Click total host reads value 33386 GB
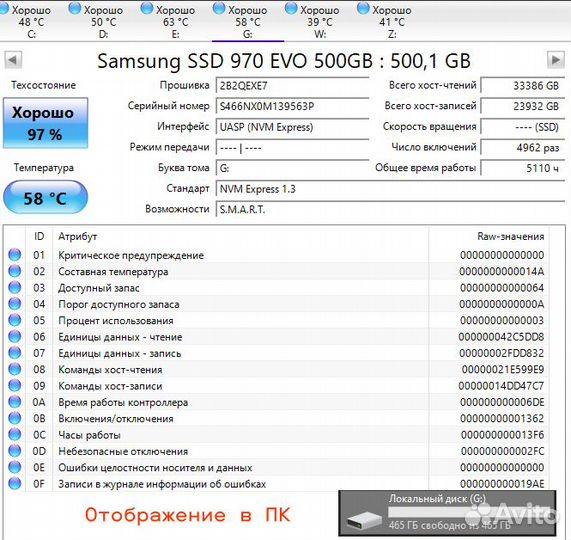 (523, 86)
